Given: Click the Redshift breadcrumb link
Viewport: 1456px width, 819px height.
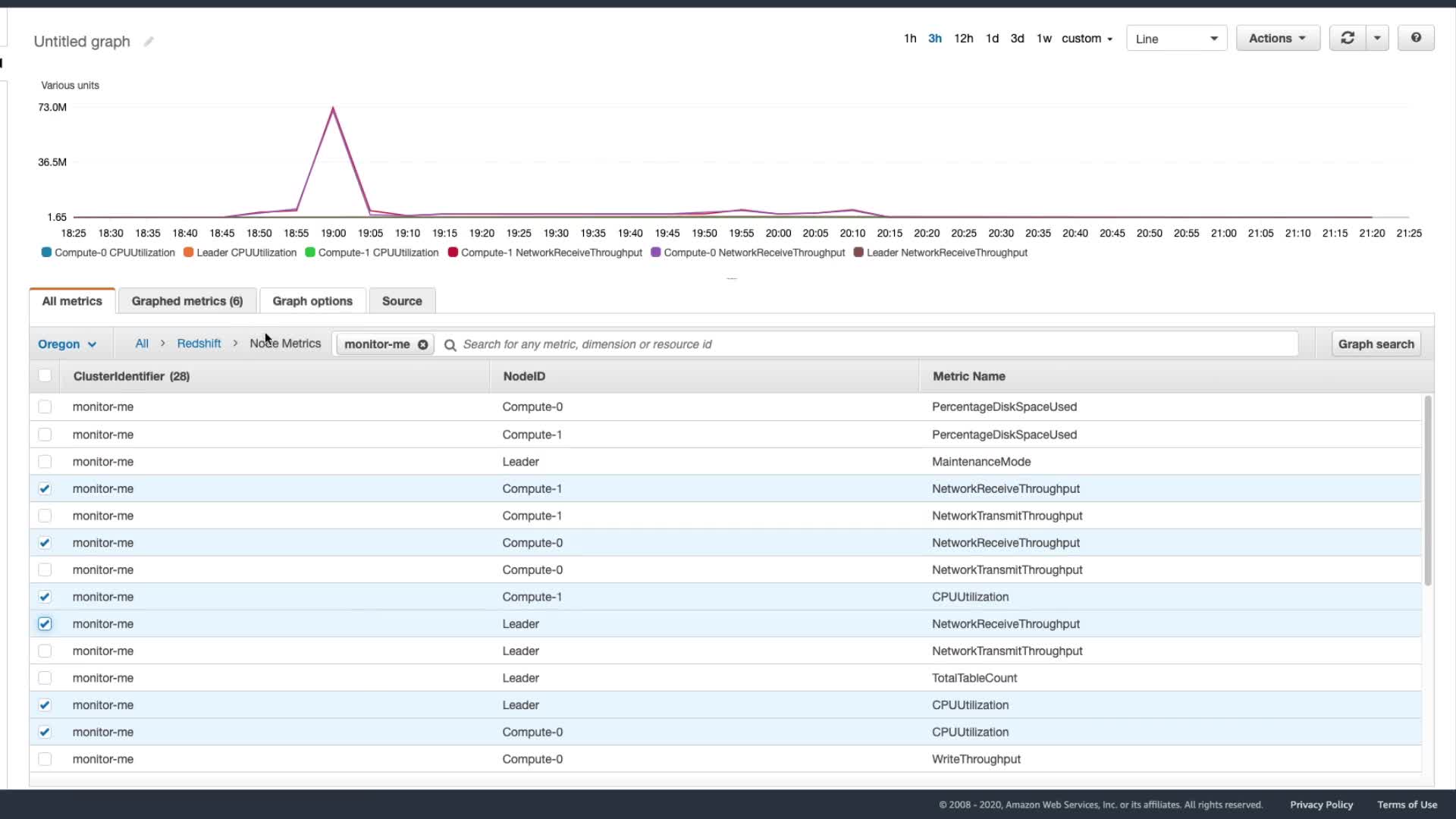Looking at the screenshot, I should 199,344.
